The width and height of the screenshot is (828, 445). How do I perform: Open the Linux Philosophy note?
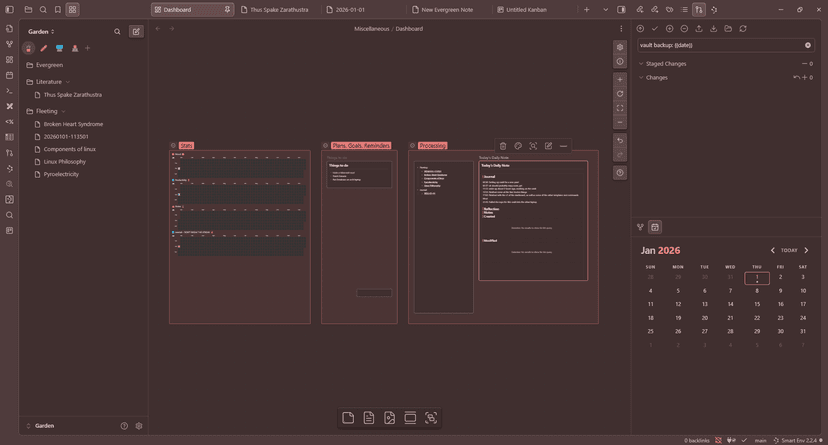pos(64,162)
